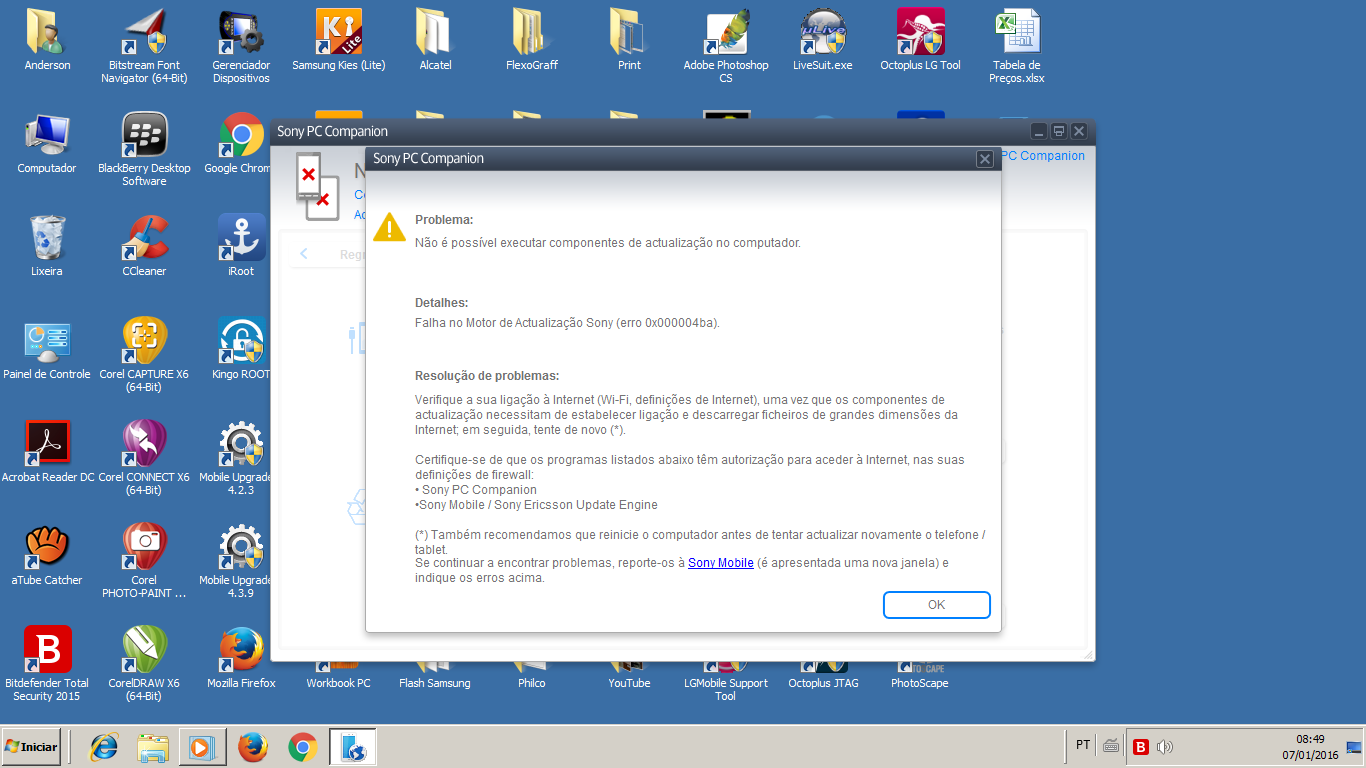Click the OK button in error dialog
1366x768 pixels.
[x=936, y=605]
